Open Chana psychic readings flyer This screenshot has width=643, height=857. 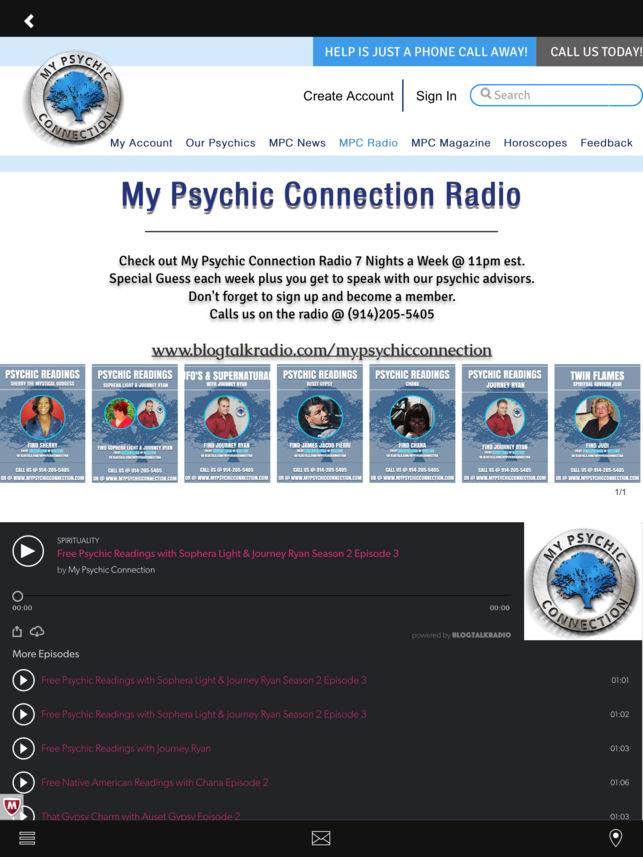tap(412, 423)
